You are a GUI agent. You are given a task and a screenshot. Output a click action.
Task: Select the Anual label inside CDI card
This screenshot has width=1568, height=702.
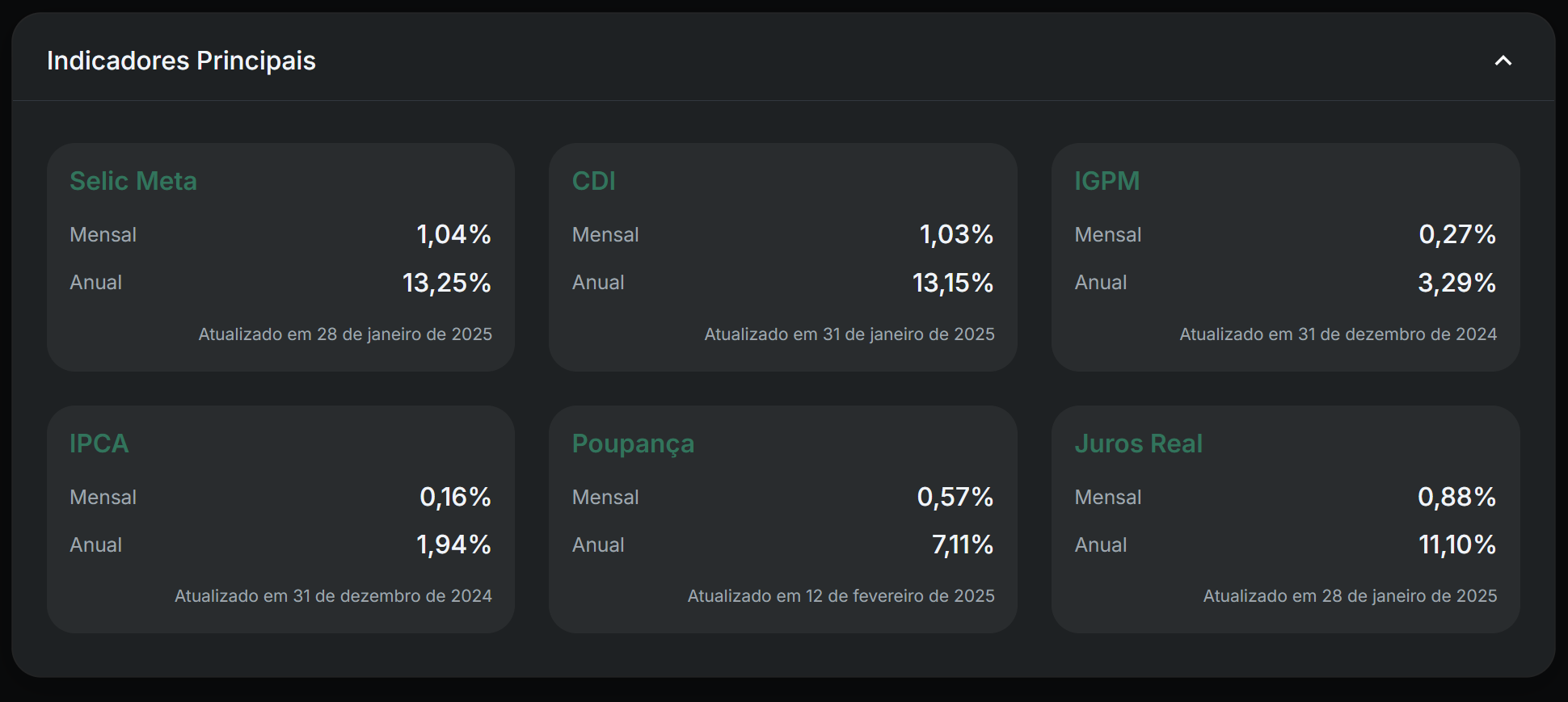click(598, 283)
